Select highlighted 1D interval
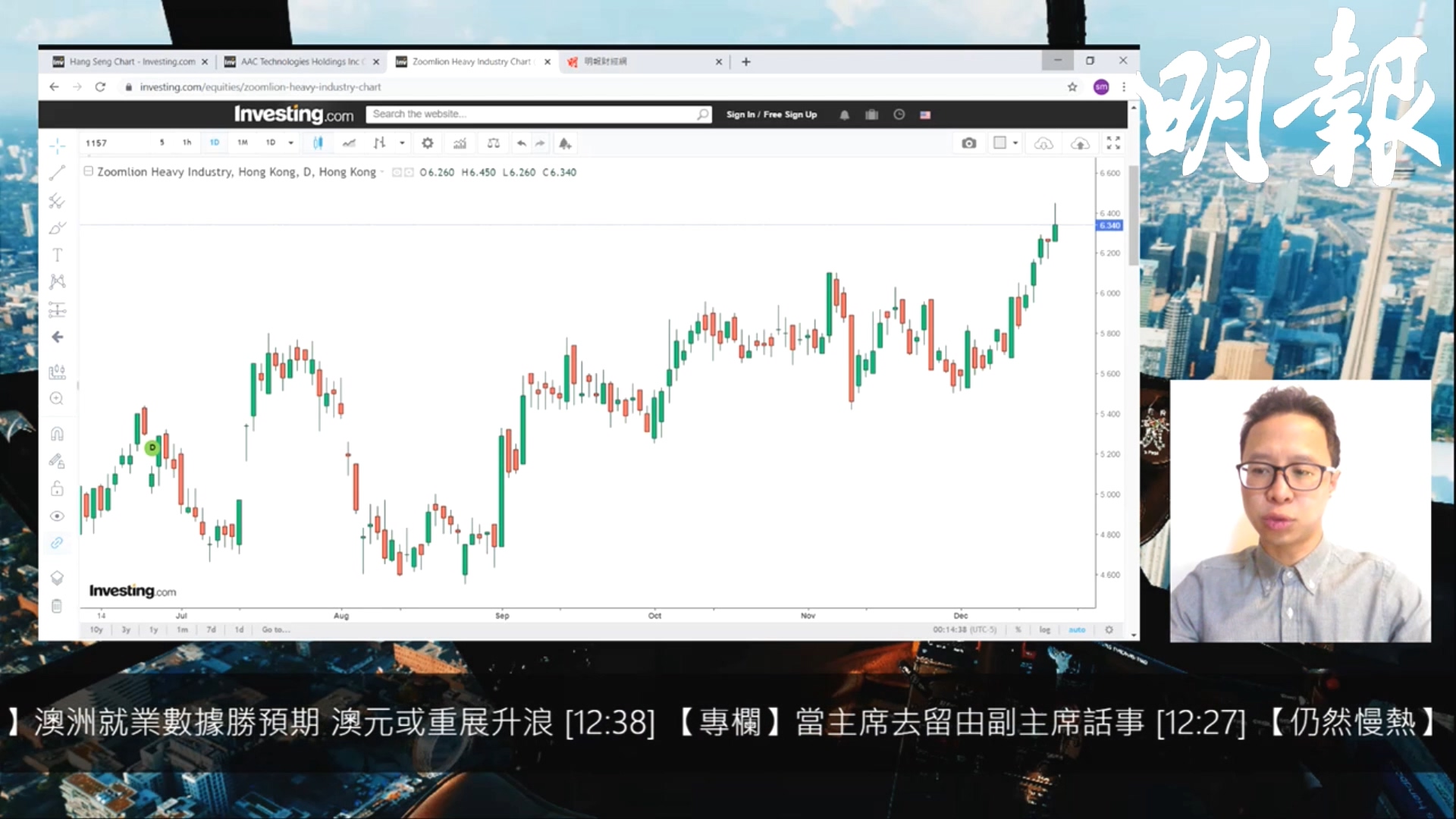 tap(215, 143)
